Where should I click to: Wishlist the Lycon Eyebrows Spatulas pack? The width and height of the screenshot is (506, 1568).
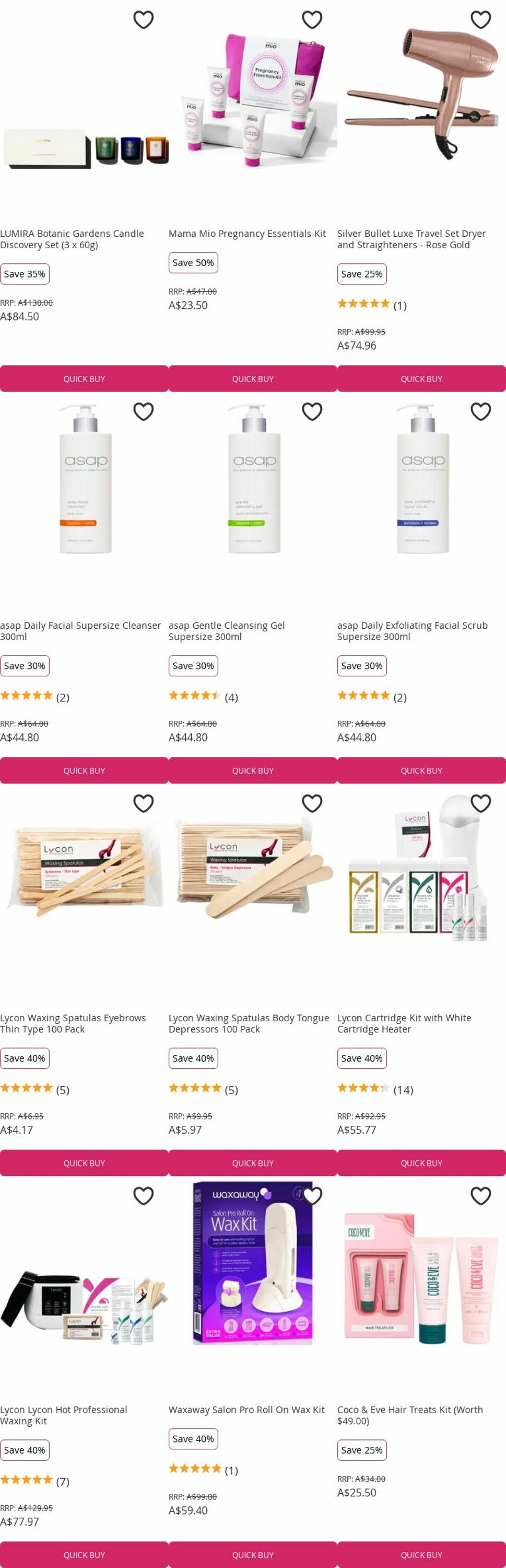coord(144,804)
